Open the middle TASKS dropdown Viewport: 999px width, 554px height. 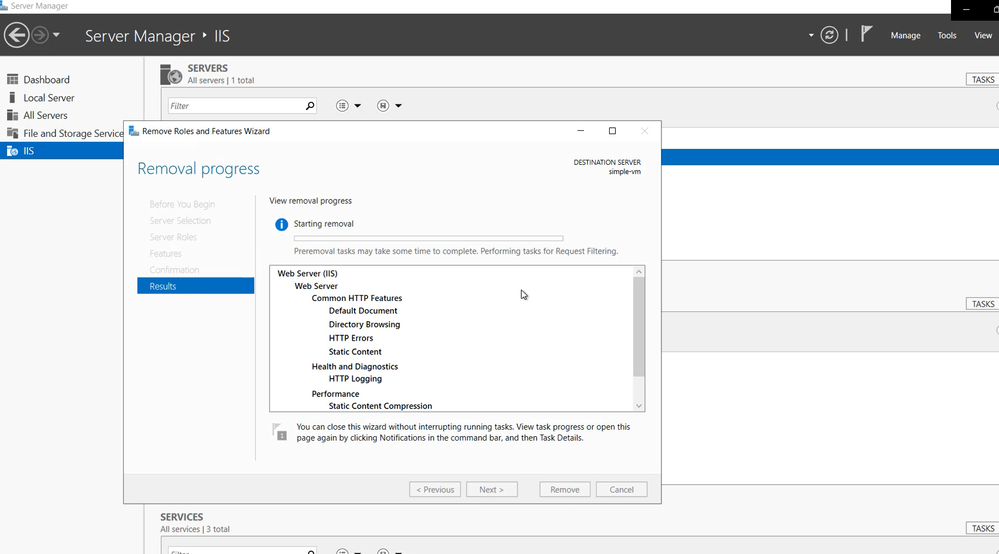pos(982,304)
